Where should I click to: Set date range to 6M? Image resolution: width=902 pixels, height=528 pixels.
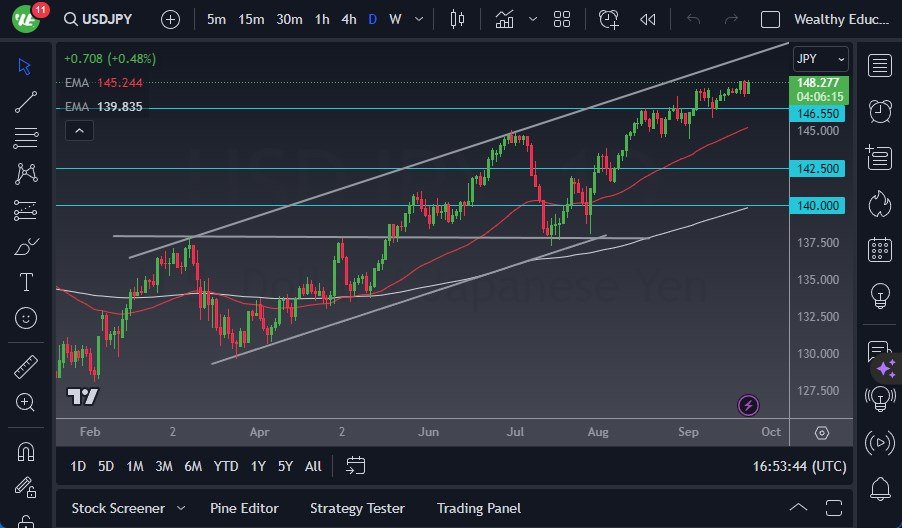click(x=193, y=466)
